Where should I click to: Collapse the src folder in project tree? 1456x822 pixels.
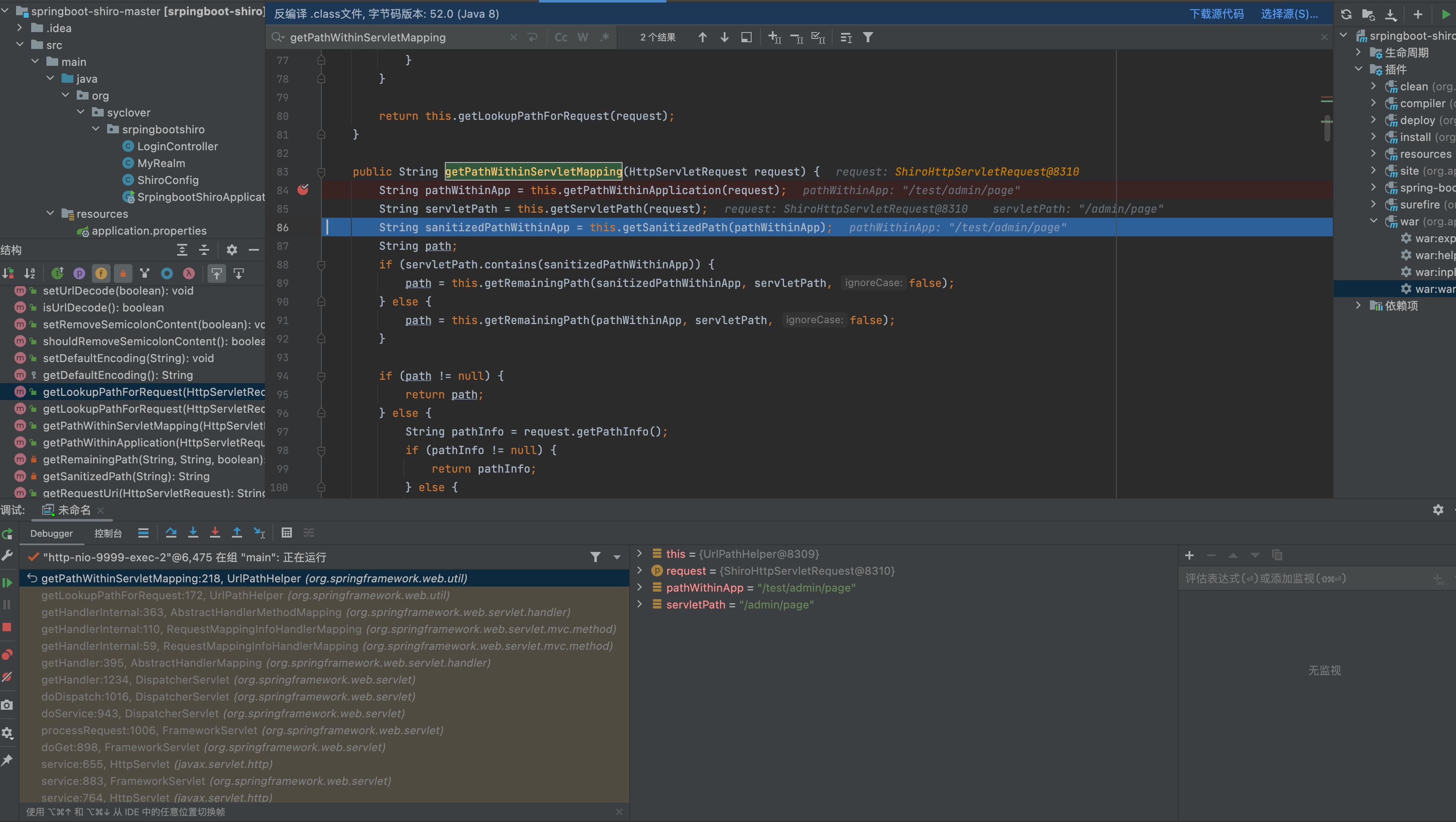click(x=20, y=45)
